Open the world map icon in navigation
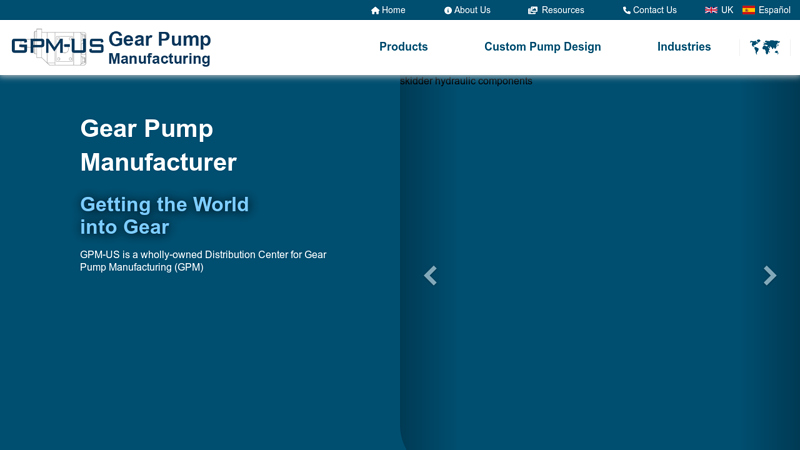Viewport: 800px width, 450px height. click(x=765, y=47)
